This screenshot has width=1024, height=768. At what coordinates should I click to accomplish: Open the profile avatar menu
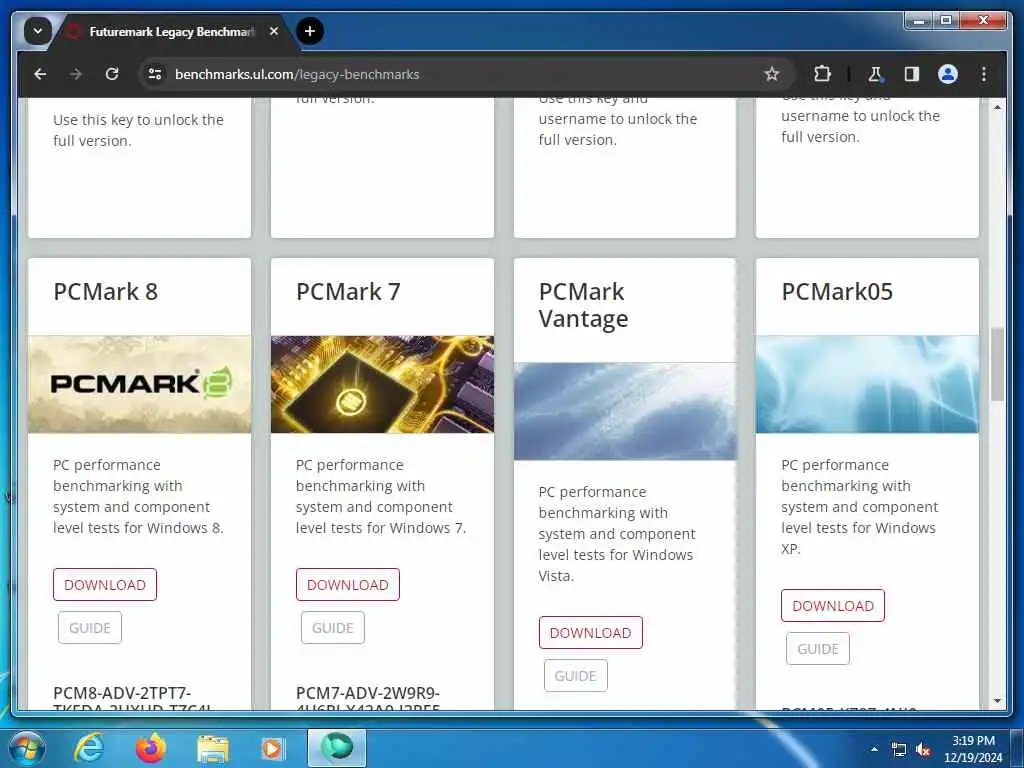(948, 74)
